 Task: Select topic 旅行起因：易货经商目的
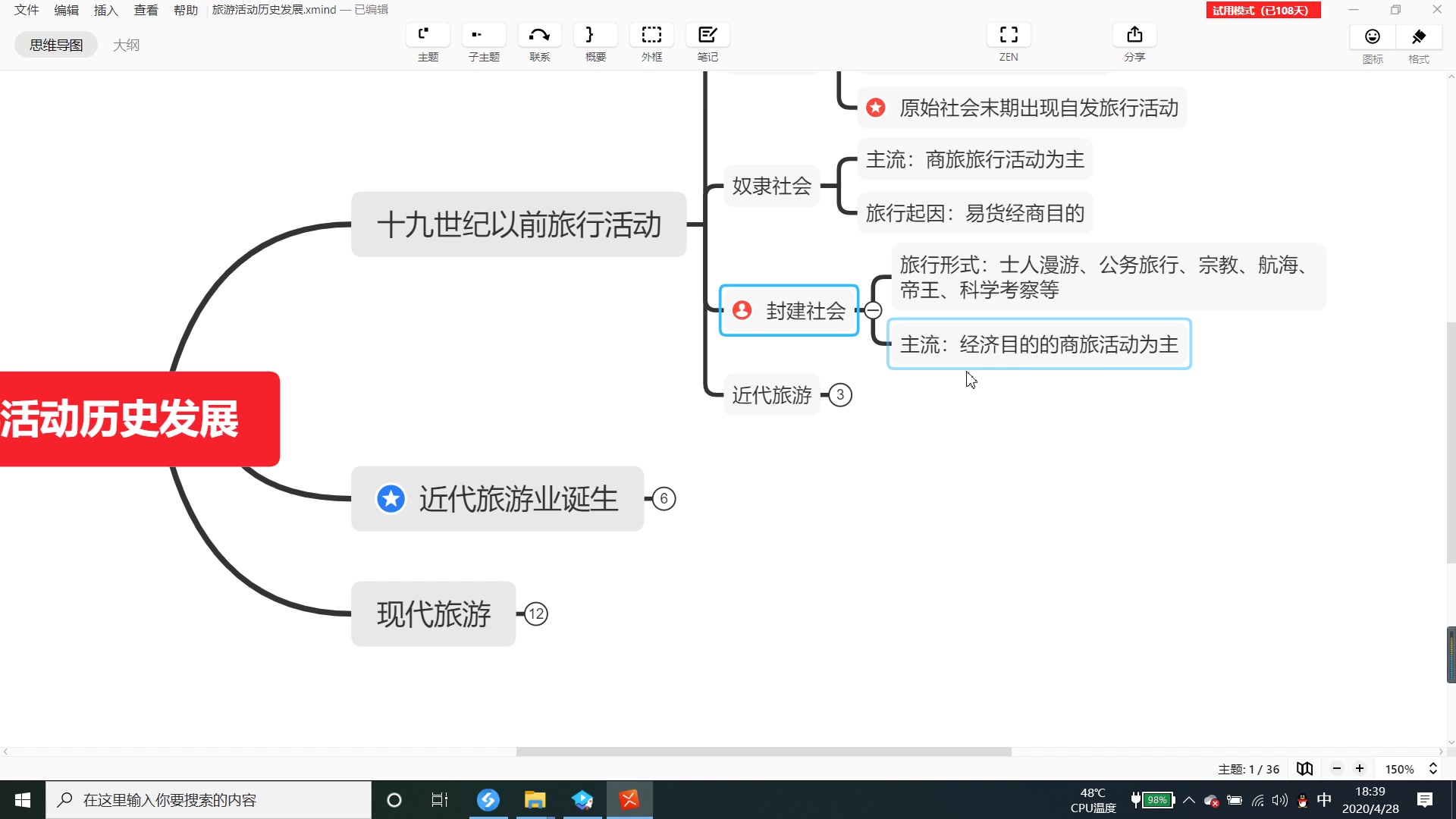pos(975,213)
